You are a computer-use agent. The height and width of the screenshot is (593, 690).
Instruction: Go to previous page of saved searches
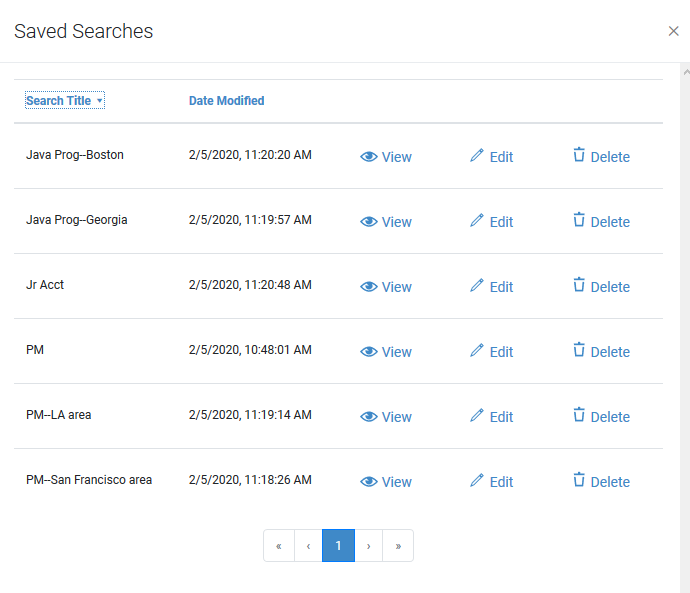tap(308, 546)
